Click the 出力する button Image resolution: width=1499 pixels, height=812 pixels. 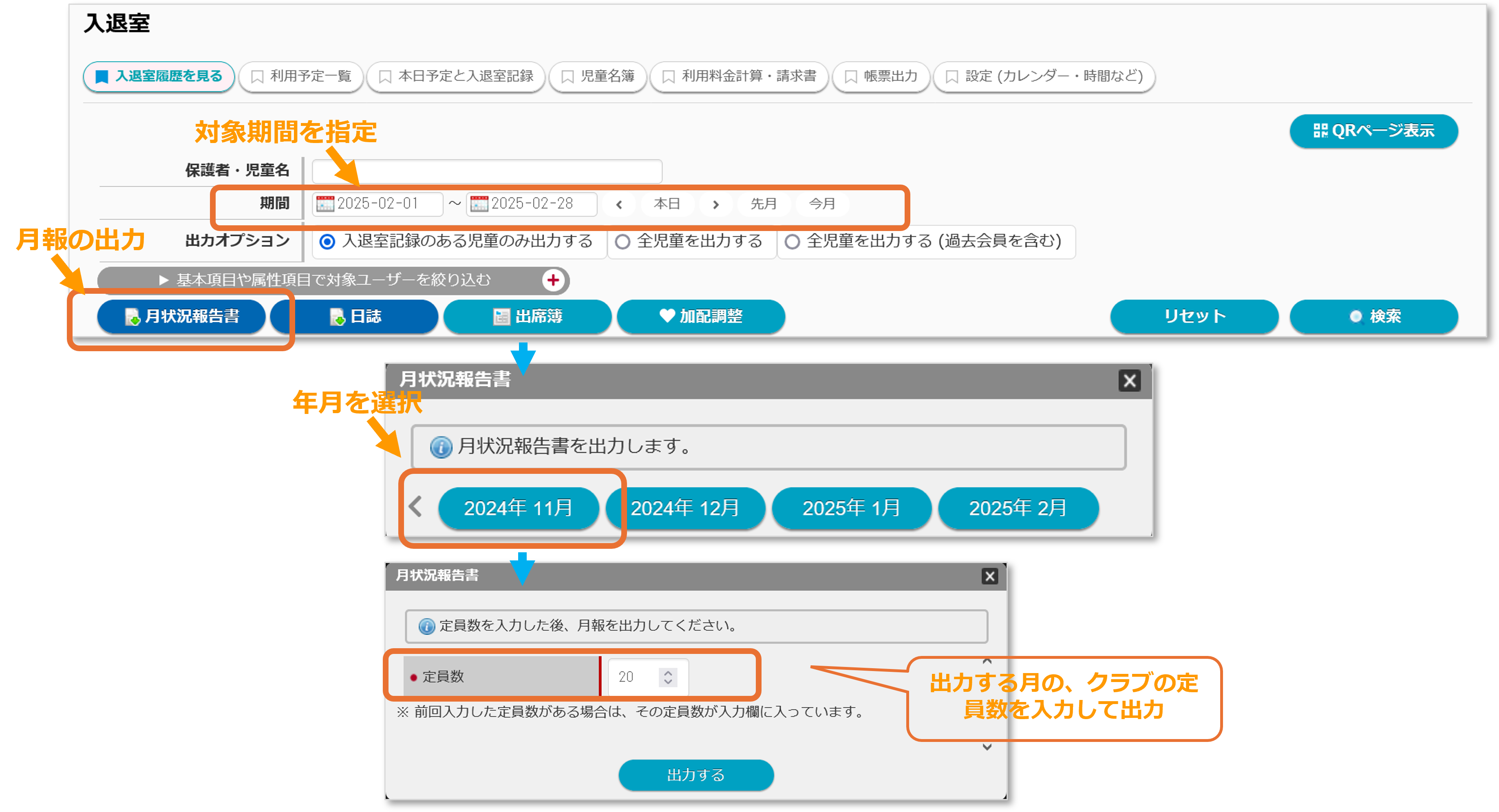tap(696, 775)
